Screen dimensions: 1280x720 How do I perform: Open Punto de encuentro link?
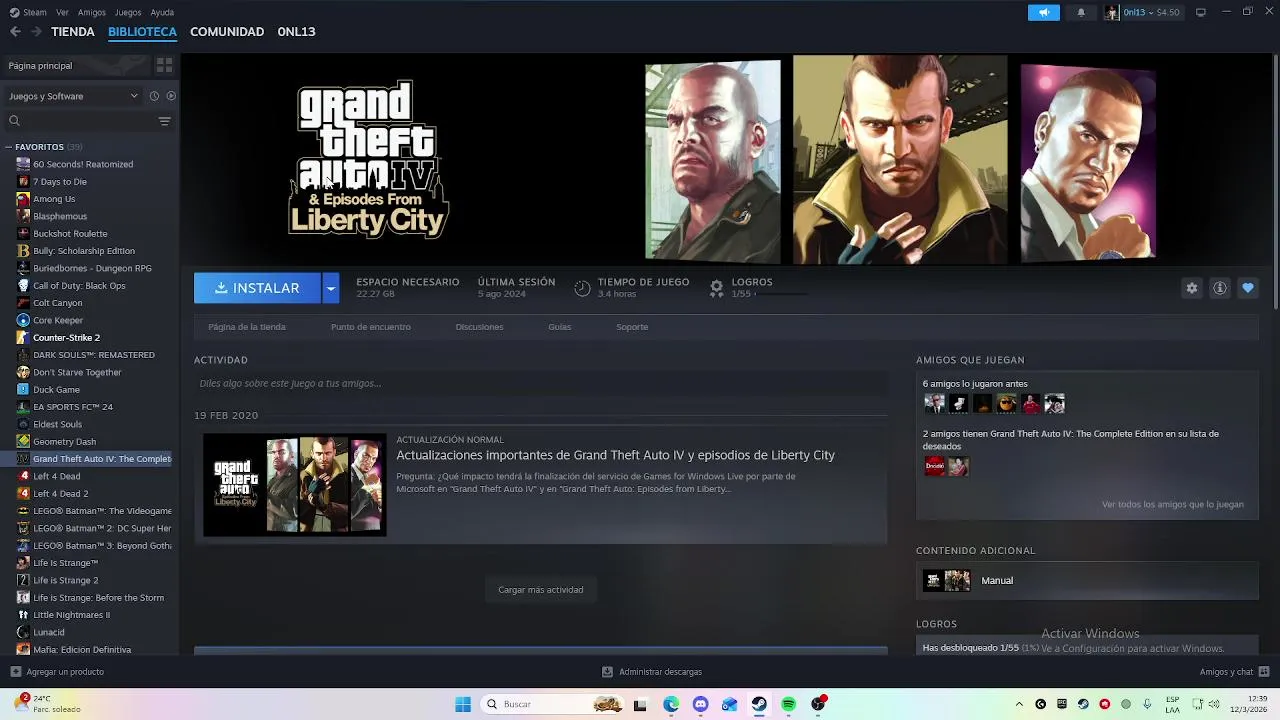click(x=371, y=327)
